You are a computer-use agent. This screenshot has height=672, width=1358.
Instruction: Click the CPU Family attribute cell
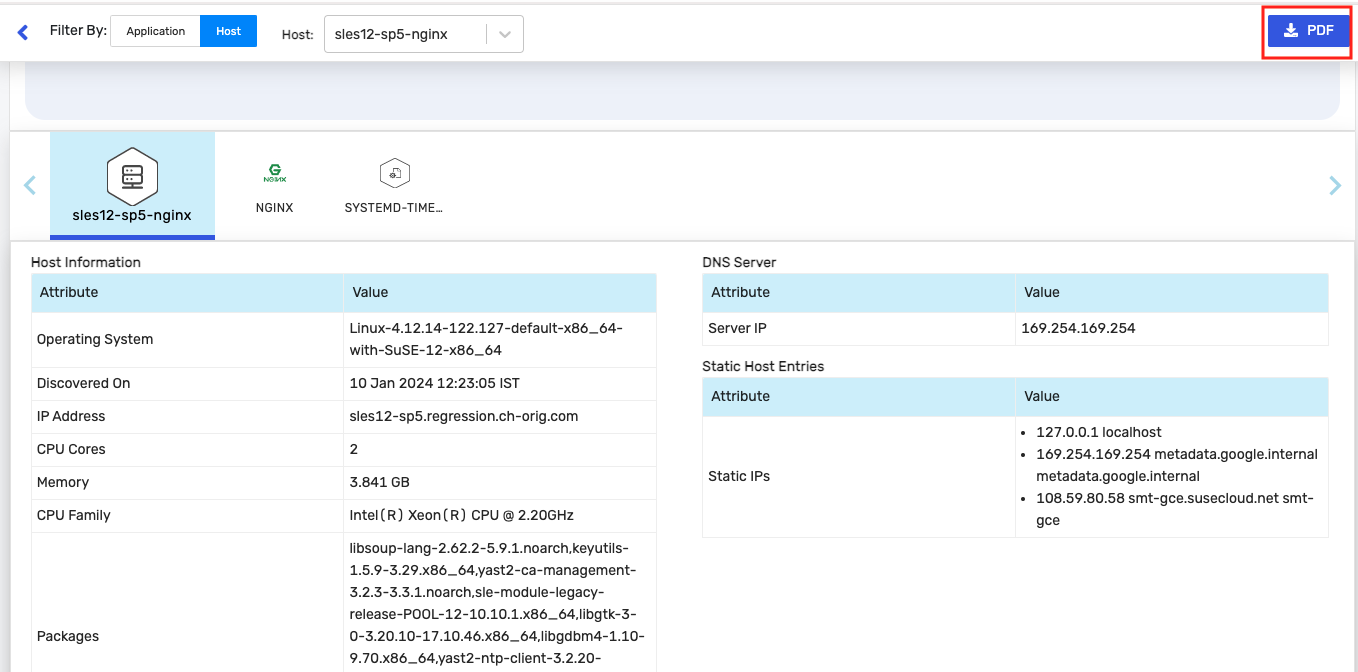[x=187, y=515]
